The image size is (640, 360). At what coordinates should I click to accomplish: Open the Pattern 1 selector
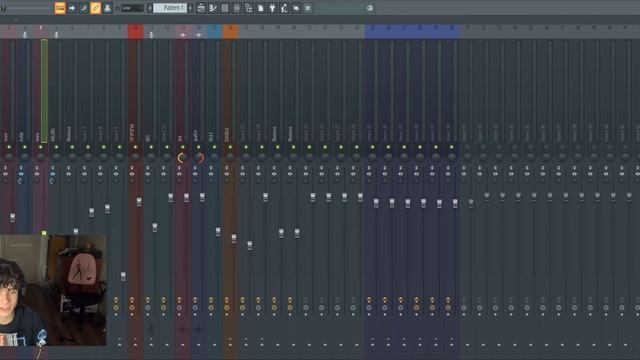coord(170,8)
